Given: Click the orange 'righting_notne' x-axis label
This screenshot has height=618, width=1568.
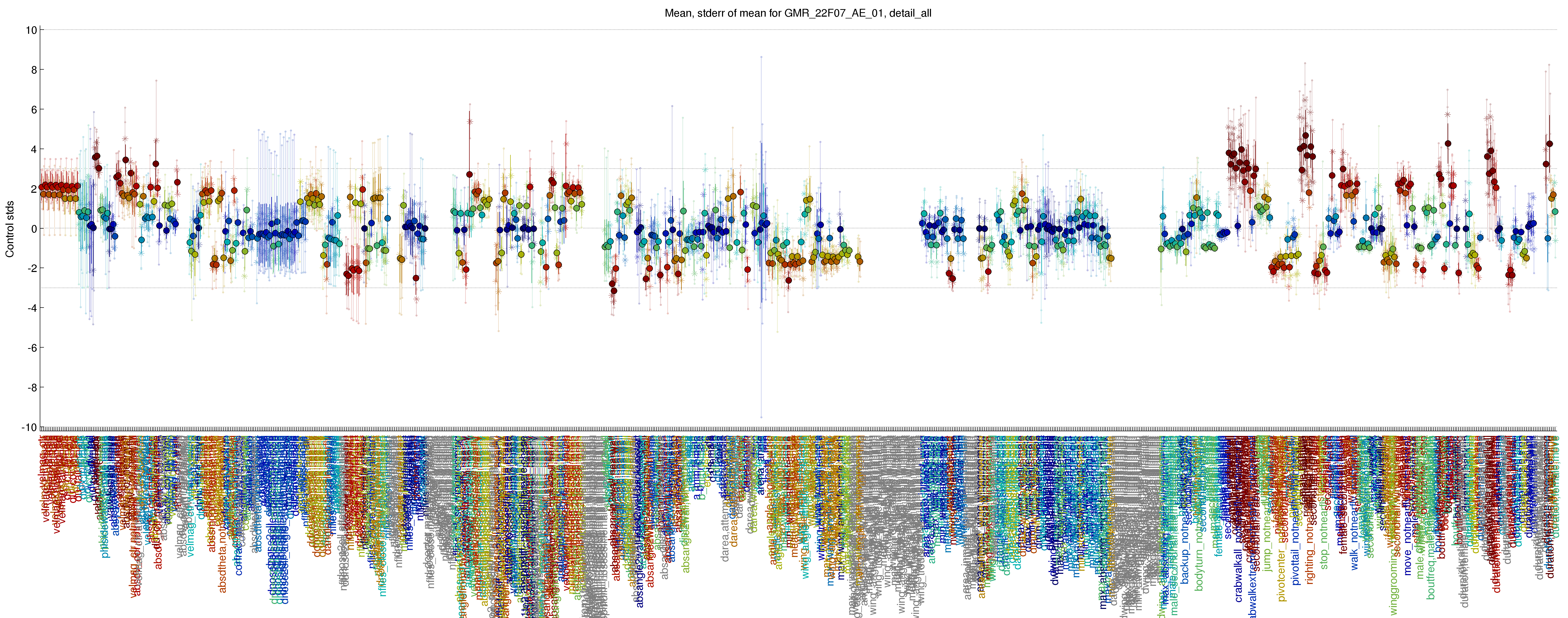Looking at the screenshot, I should tap(1310, 549).
